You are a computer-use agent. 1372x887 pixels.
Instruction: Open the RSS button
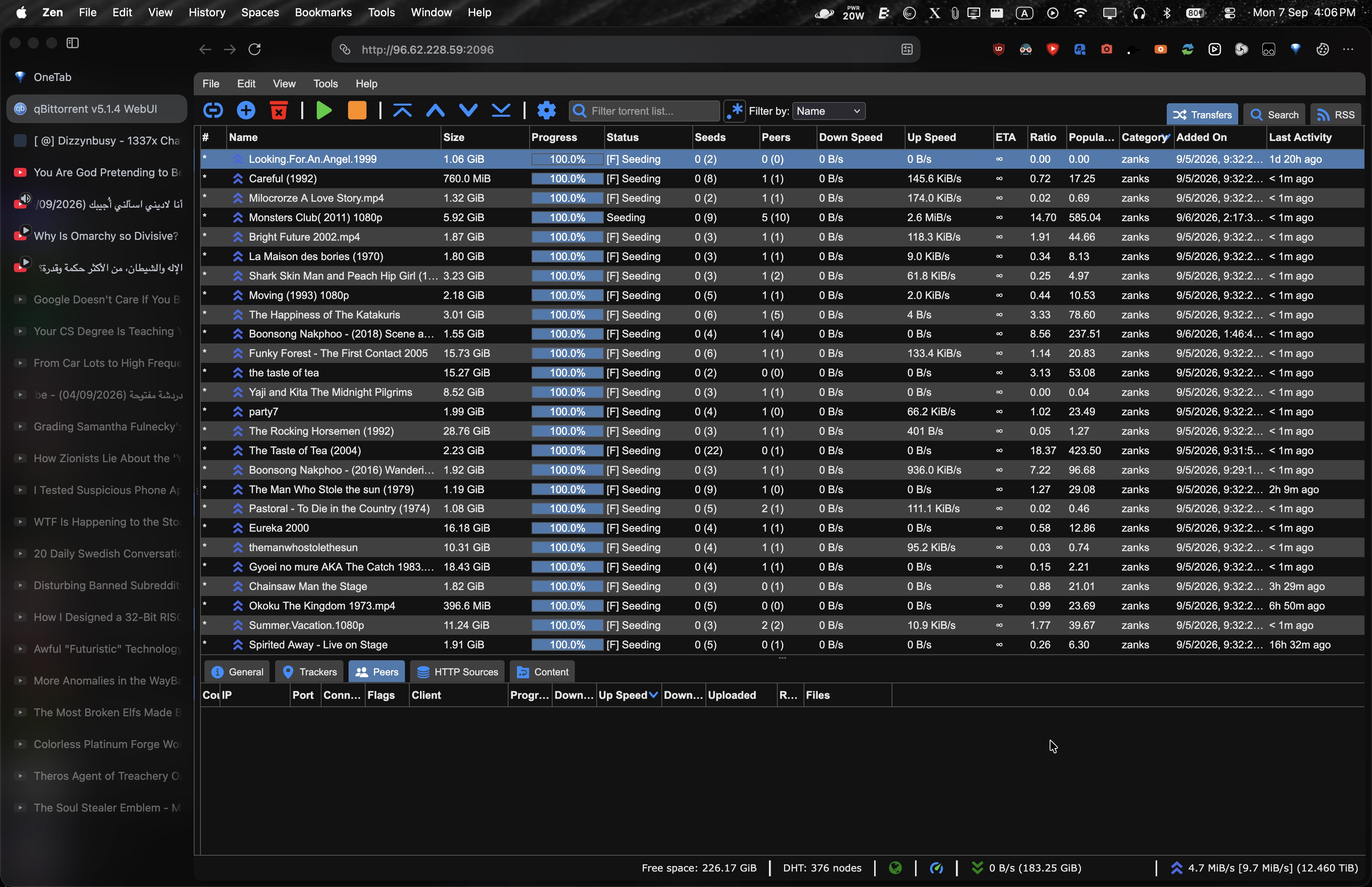(x=1336, y=115)
